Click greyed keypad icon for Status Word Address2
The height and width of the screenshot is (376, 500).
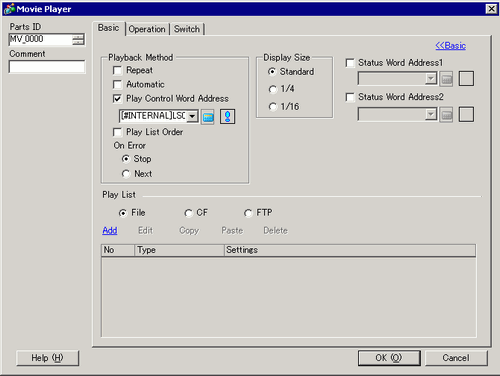[x=446, y=115]
